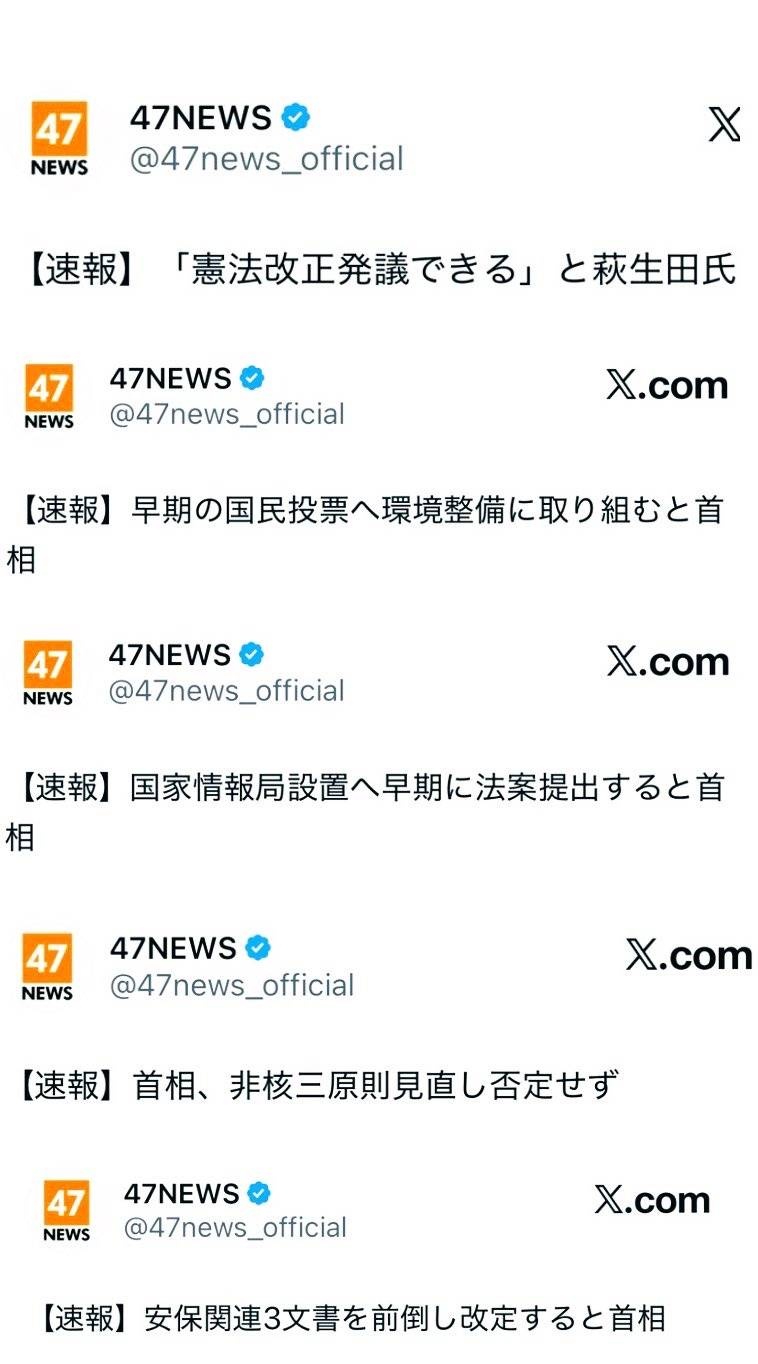Click verified badge above the 安保関連3文書 tweet
This screenshot has height=1364, width=758.
[260, 1193]
